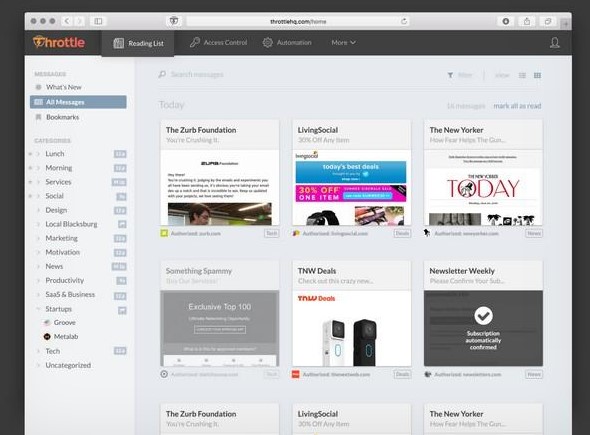
Task: Expand the Social category
Action: (38, 196)
